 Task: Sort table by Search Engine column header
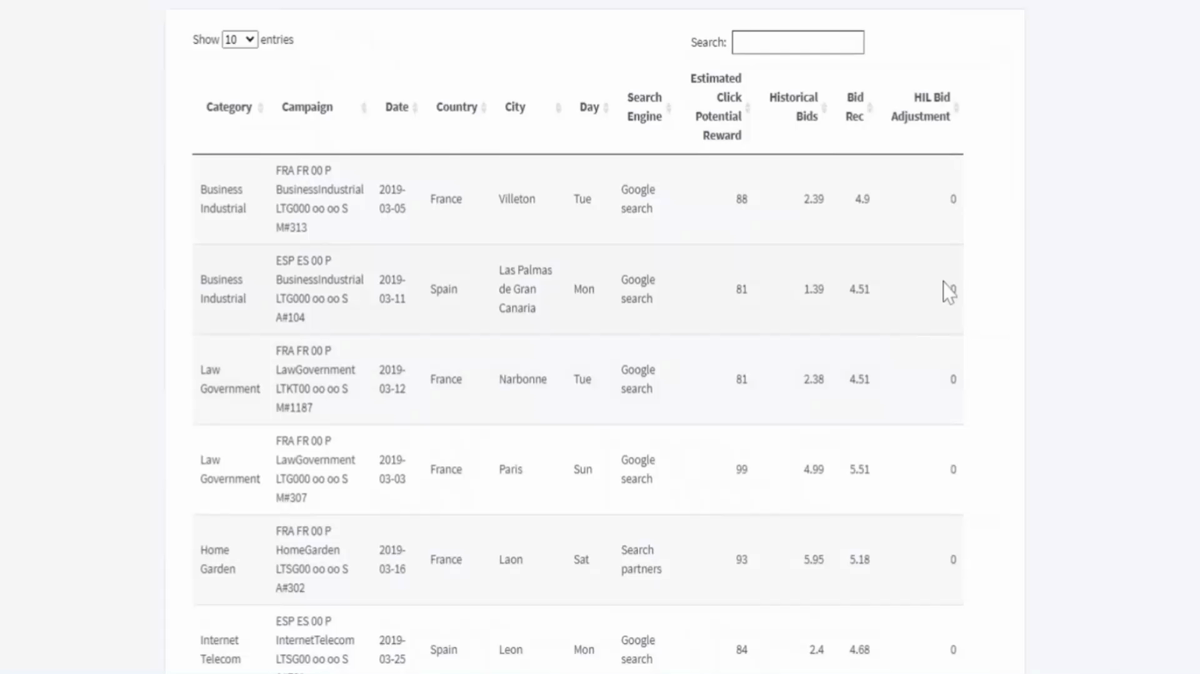pyautogui.click(x=644, y=107)
